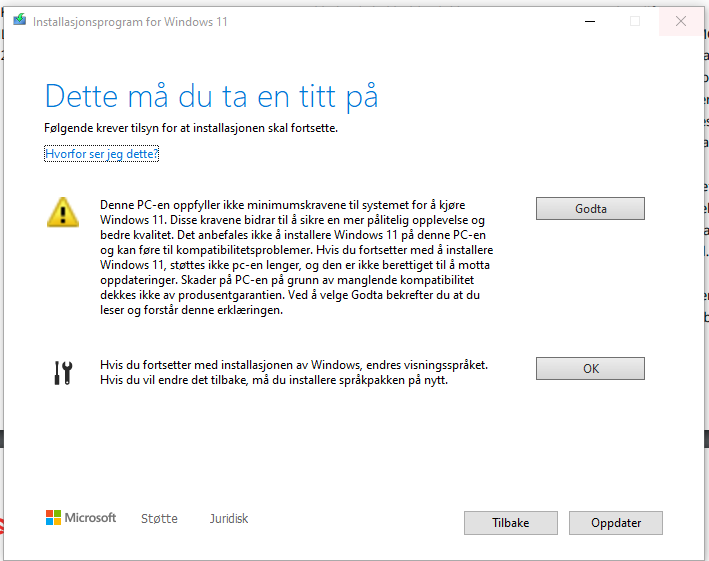Open the Juridisk legal link
Viewport: 709px width, 561px height.
(x=229, y=519)
